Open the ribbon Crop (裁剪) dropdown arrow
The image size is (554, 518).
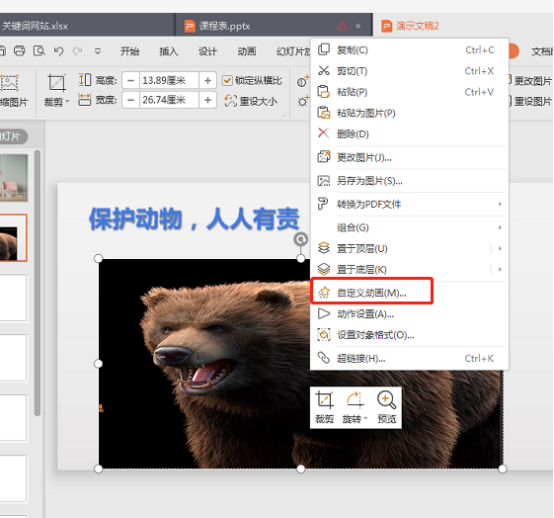point(67,102)
